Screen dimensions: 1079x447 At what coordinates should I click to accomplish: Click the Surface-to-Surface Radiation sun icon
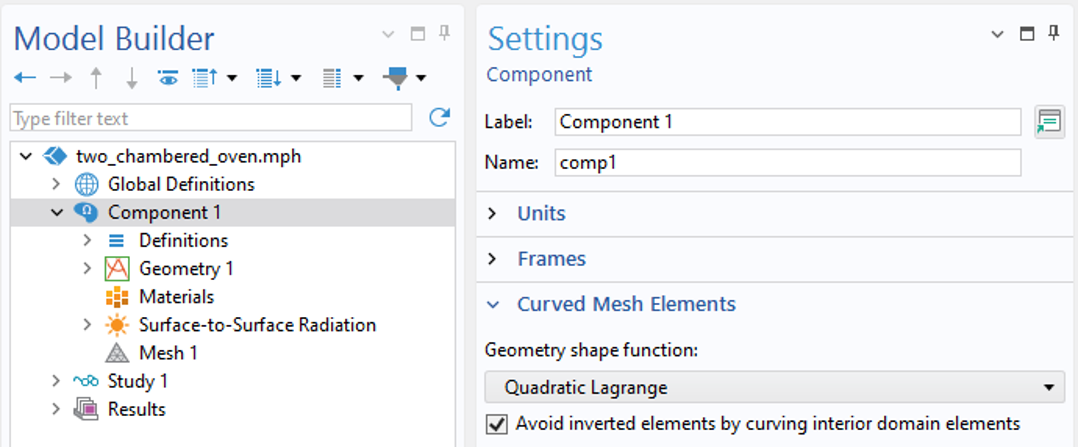117,325
